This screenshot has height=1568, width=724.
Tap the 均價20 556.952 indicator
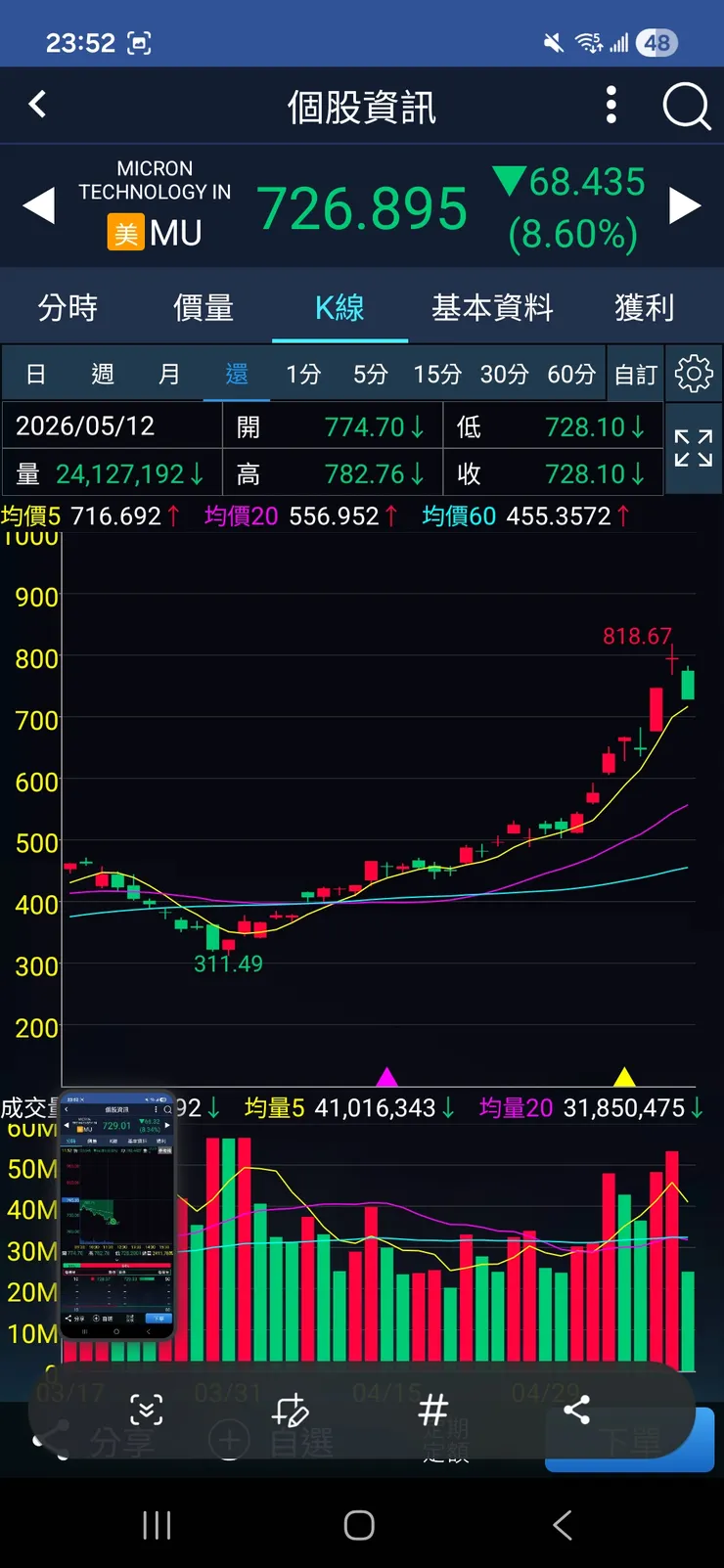(x=301, y=515)
